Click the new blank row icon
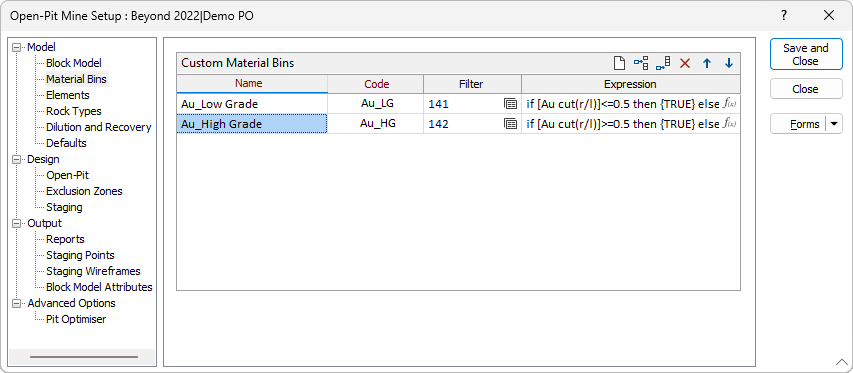The image size is (853, 373). click(x=619, y=63)
